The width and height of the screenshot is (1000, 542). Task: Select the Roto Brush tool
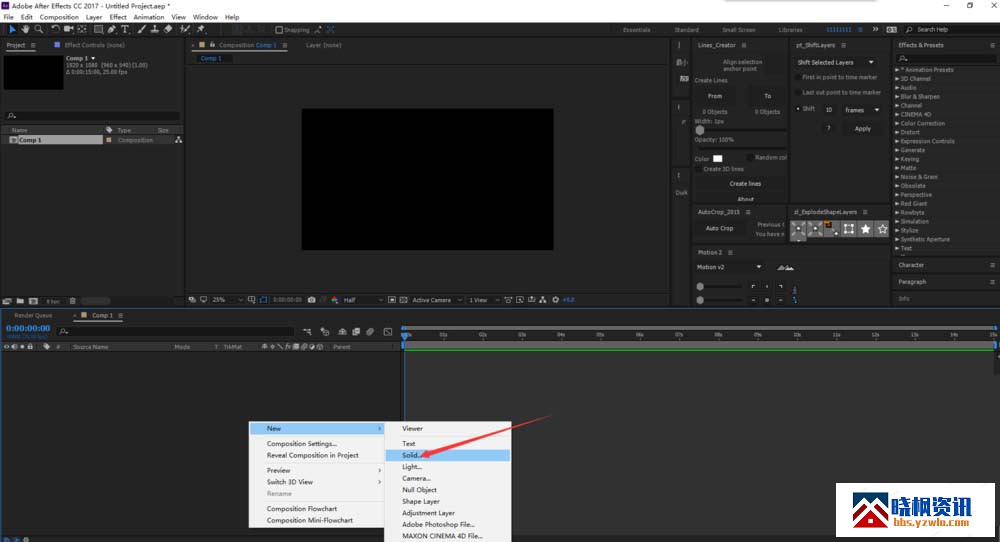tap(185, 29)
